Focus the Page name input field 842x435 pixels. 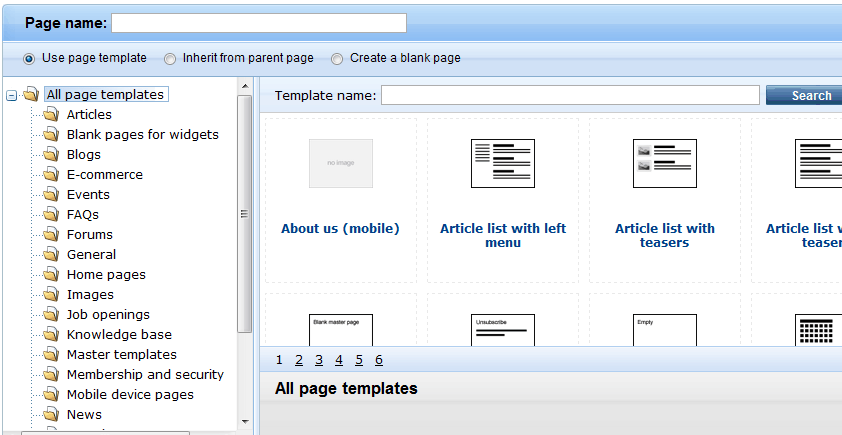pyautogui.click(x=259, y=23)
